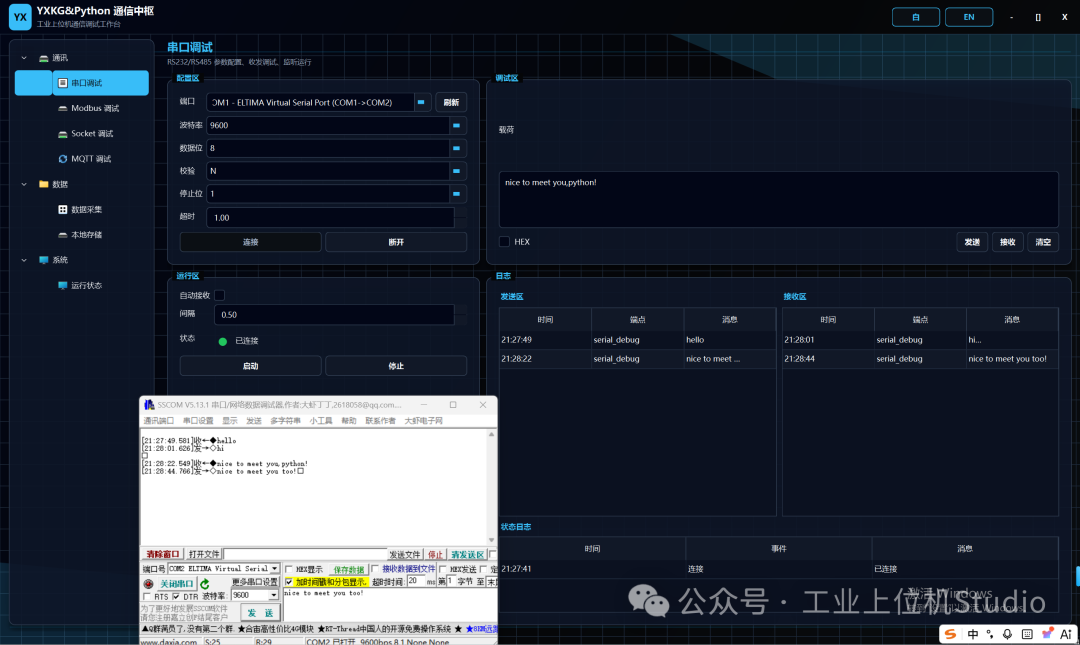This screenshot has width=1080, height=645.
Task: Click the 白 theme toggle button
Action: click(915, 17)
